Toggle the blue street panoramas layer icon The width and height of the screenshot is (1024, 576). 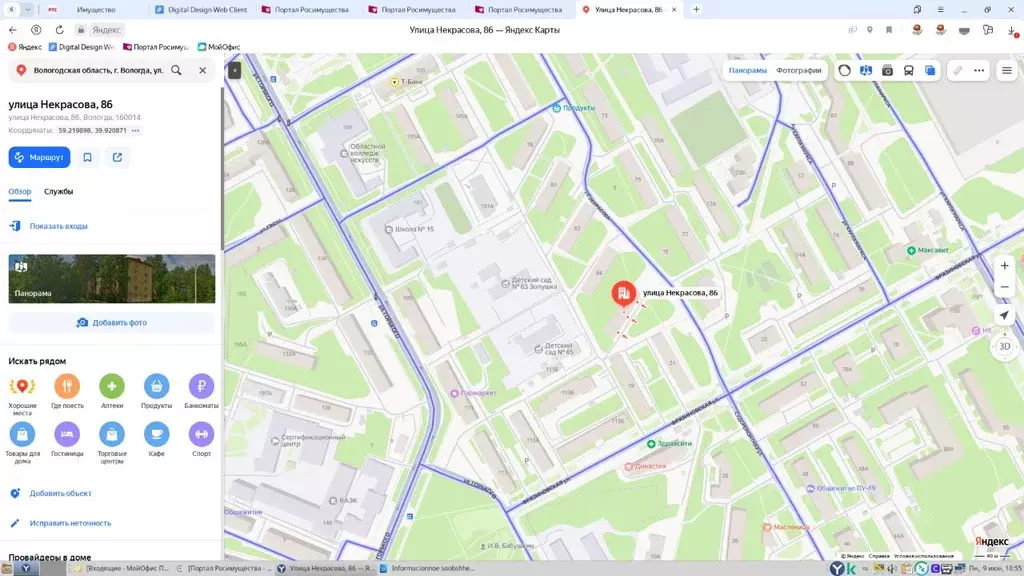coord(866,71)
